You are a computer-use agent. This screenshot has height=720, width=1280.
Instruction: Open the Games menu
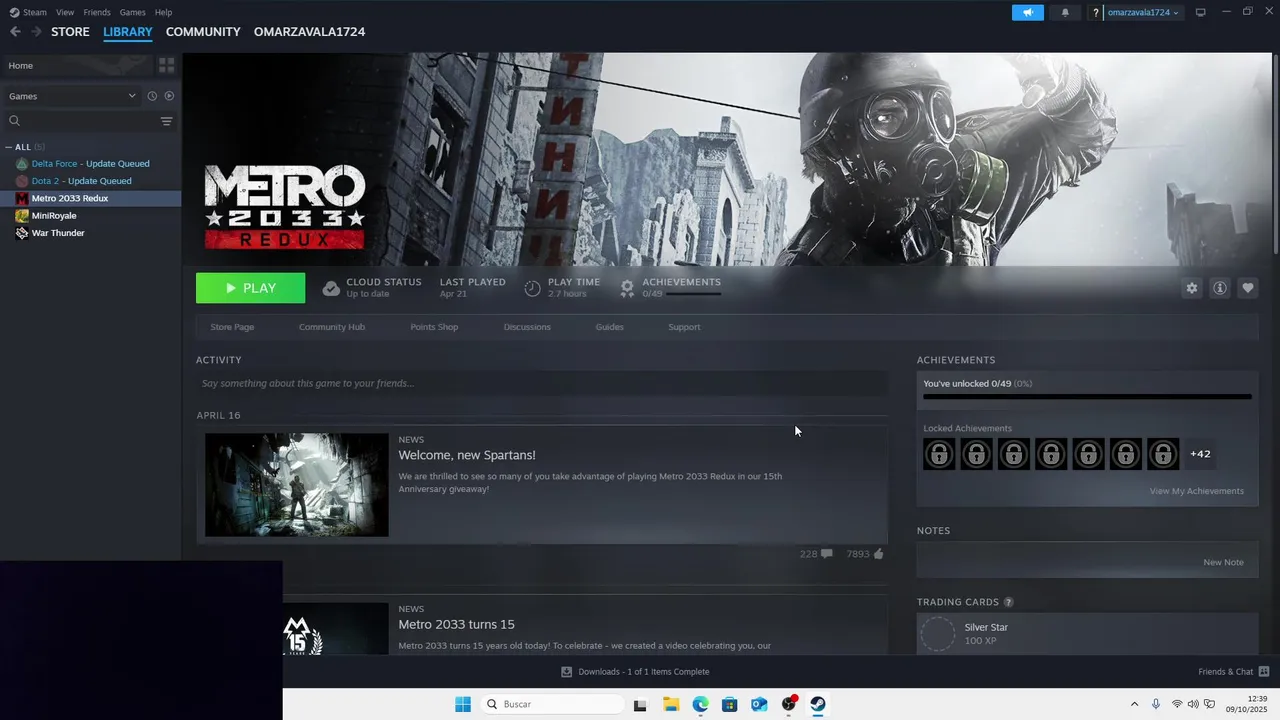point(132,12)
